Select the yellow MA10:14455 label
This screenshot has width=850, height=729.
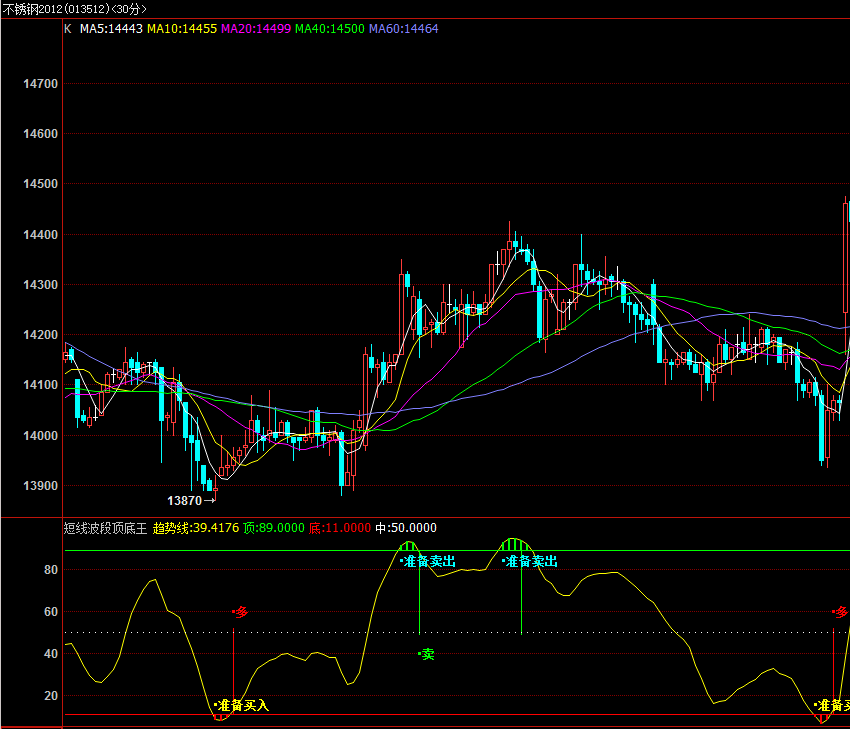click(182, 29)
